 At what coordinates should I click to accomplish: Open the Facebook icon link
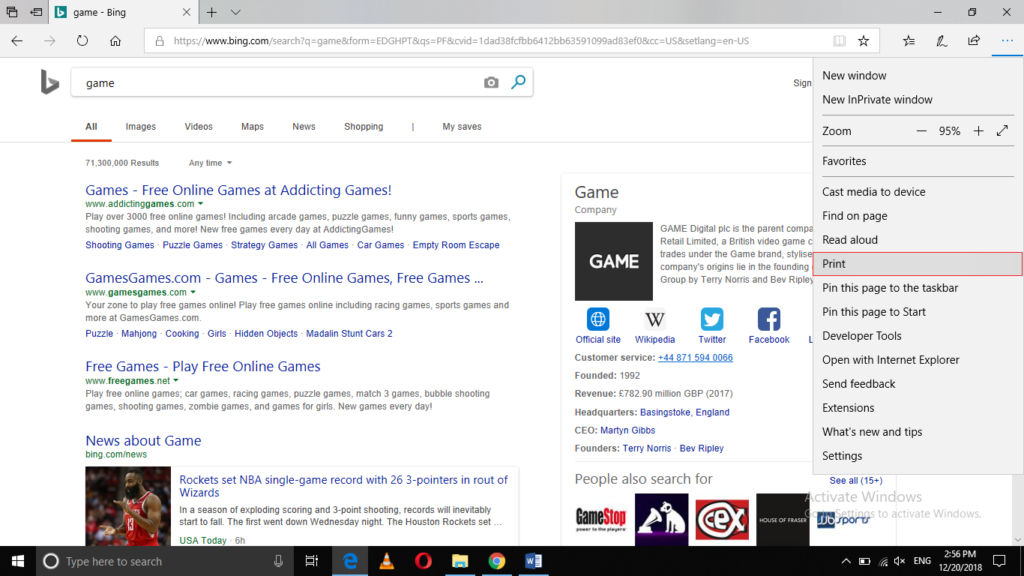pyautogui.click(x=769, y=319)
